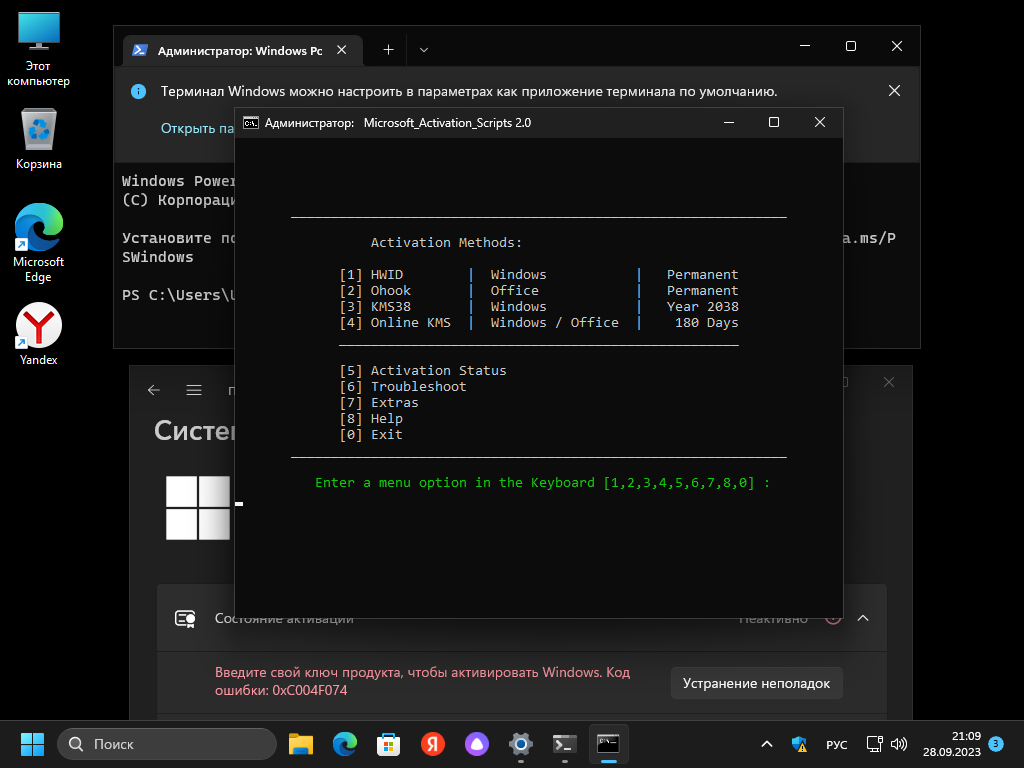Click the taskbar Поиск search box
The width and height of the screenshot is (1024, 768).
167,744
